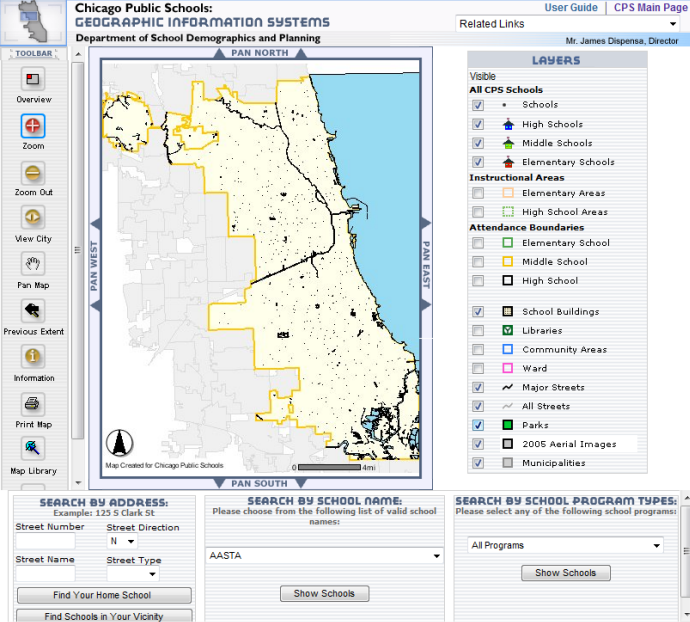Open the Map Library icon
The width and height of the screenshot is (690, 622).
33,449
